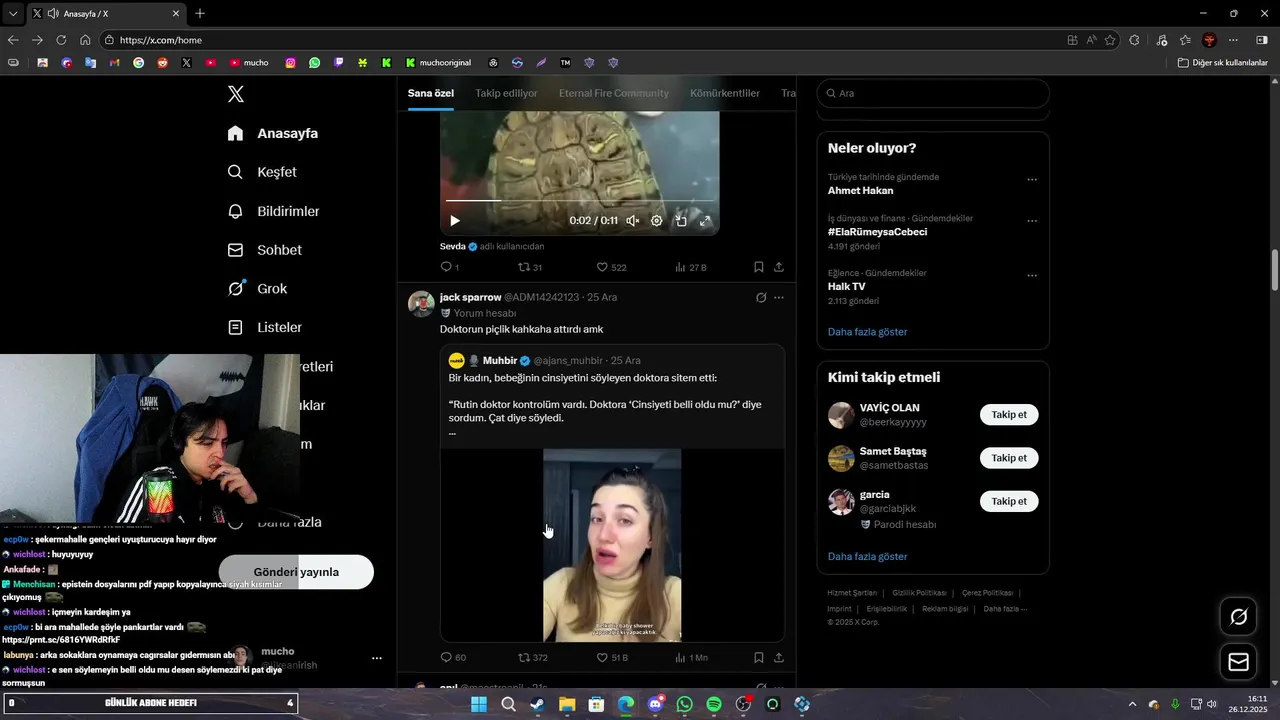Viewport: 1280px width, 720px height.
Task: Click the X logo in the sidebar
Action: [x=236, y=94]
